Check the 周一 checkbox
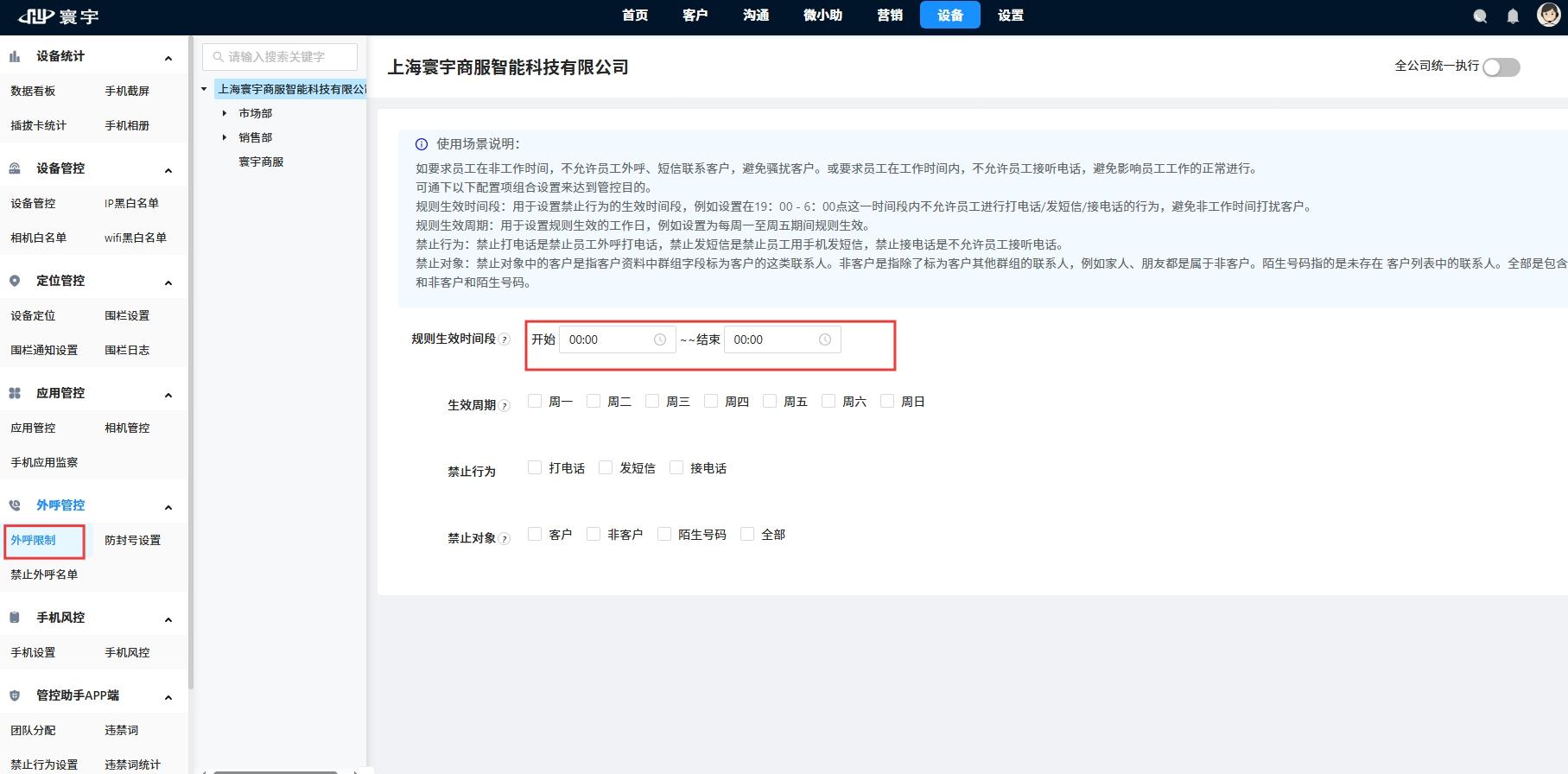Screen dimensions: 1568x774 (x=535, y=401)
